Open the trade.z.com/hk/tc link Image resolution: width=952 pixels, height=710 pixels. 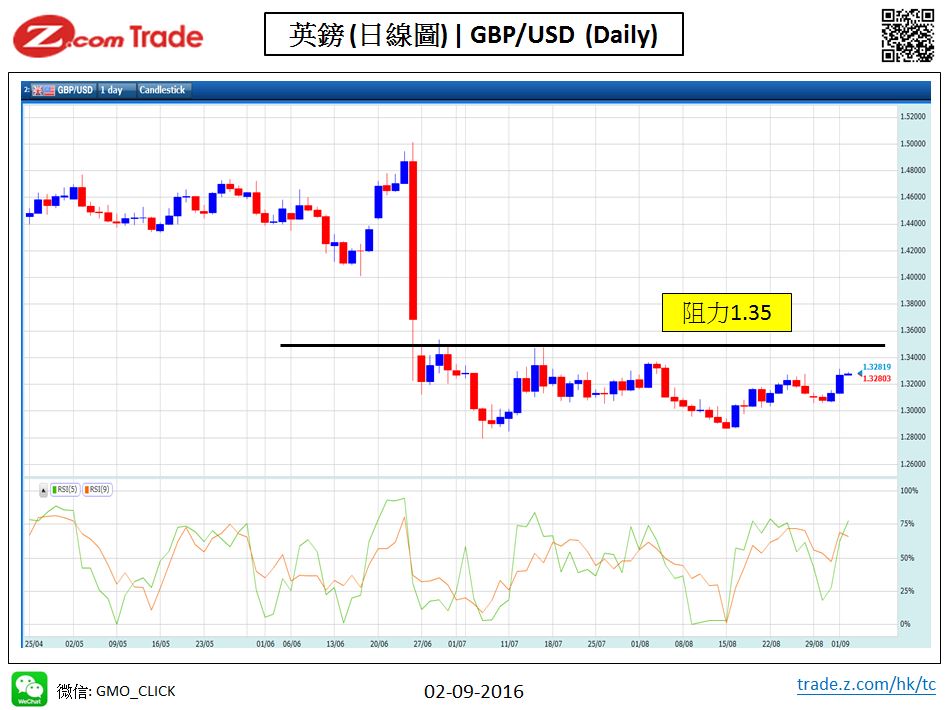pyautogui.click(x=866, y=684)
